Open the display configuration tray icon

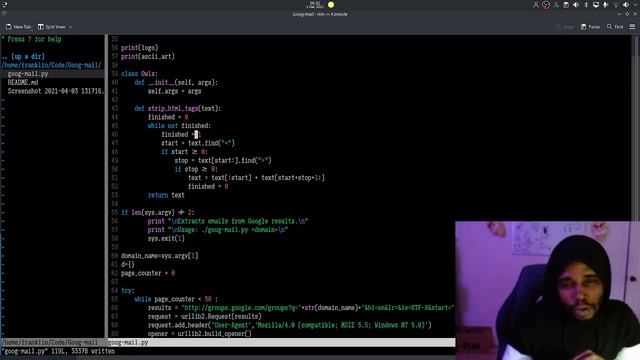click(596, 5)
